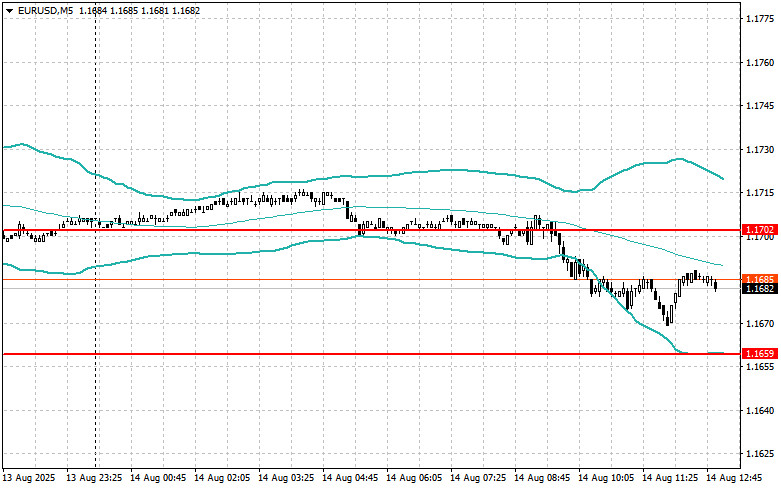
Task: Select the EURUSD,M5 chart title text
Action: click(45, 10)
